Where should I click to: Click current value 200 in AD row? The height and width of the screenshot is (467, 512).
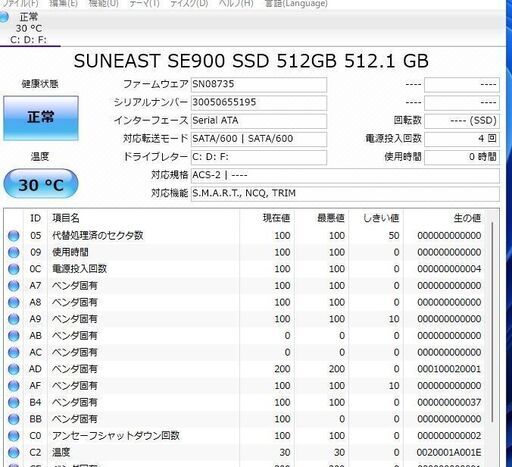coord(282,369)
